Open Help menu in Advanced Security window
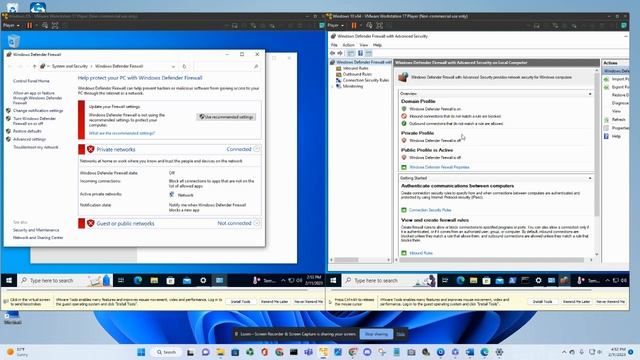This screenshot has height=360, width=640. tap(377, 45)
